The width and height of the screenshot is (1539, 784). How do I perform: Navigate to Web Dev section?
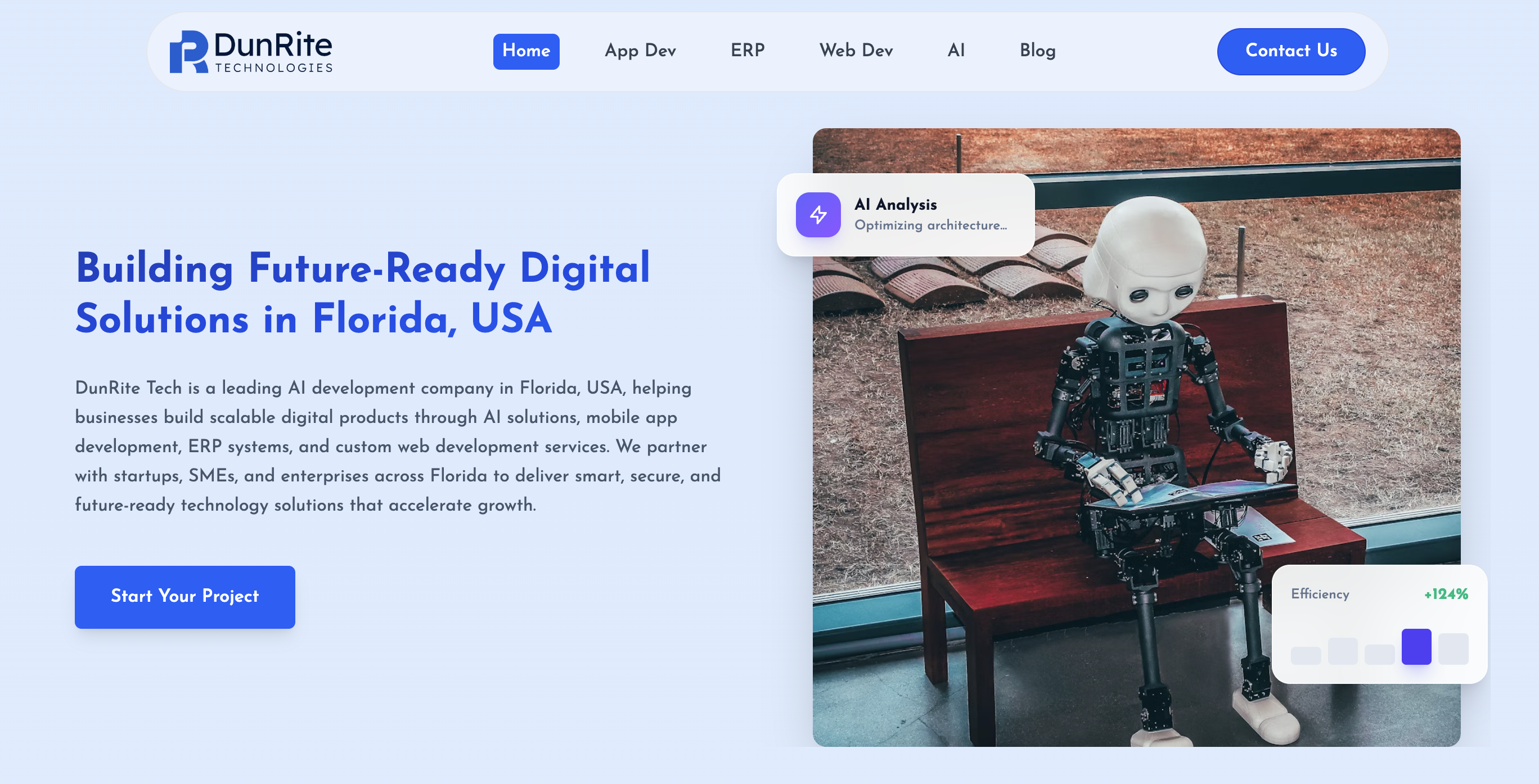click(856, 51)
